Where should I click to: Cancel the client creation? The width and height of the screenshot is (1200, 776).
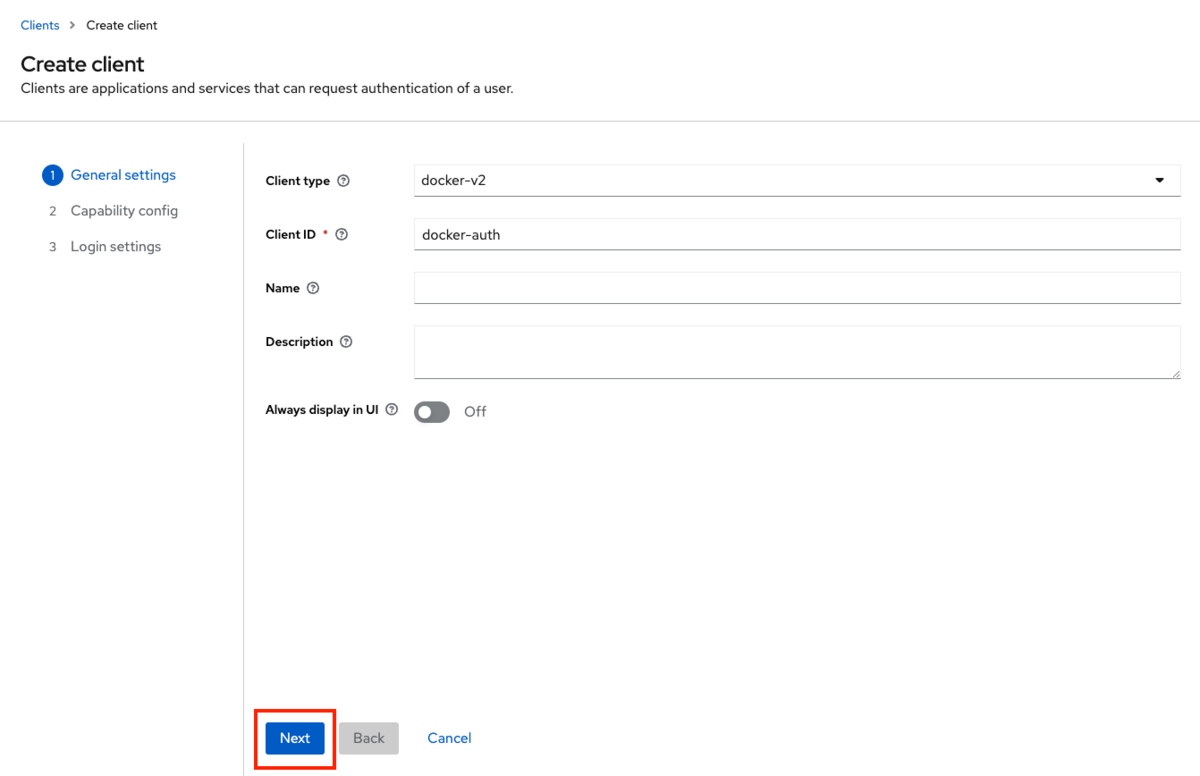(x=448, y=738)
